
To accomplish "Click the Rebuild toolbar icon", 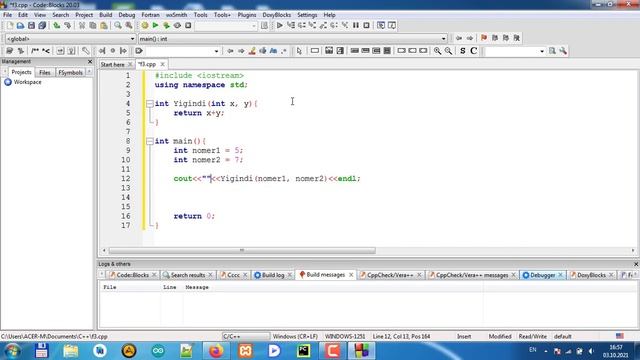I will coord(177,26).
